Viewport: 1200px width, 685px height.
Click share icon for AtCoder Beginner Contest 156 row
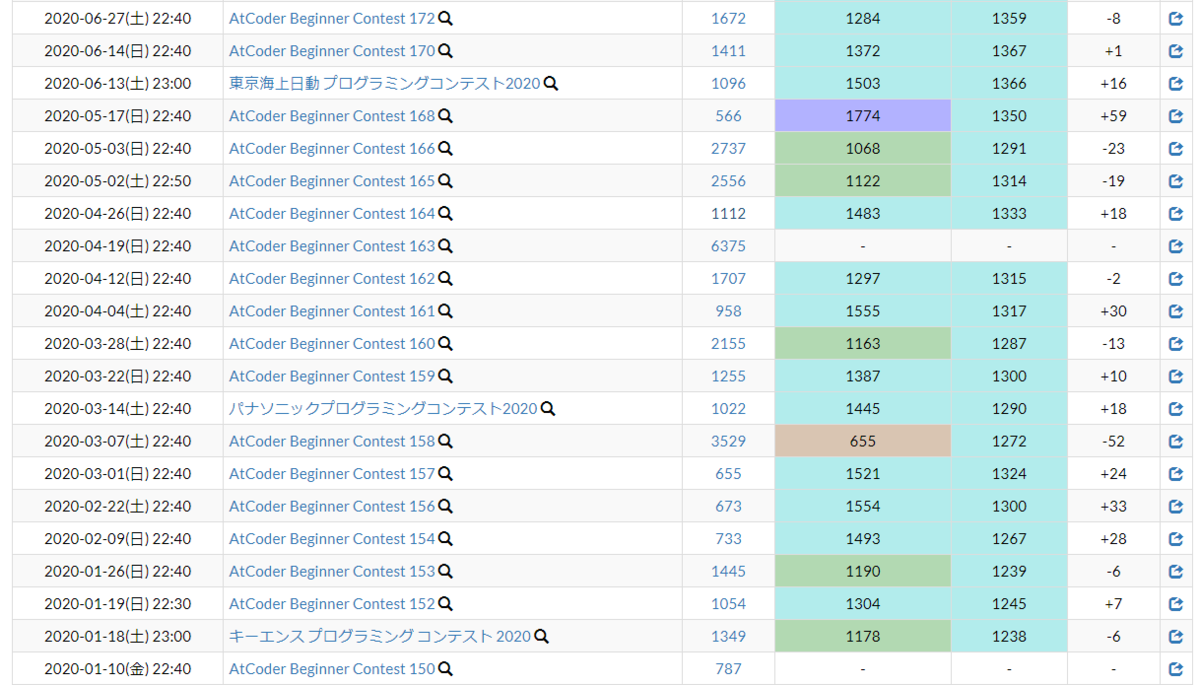1176,506
